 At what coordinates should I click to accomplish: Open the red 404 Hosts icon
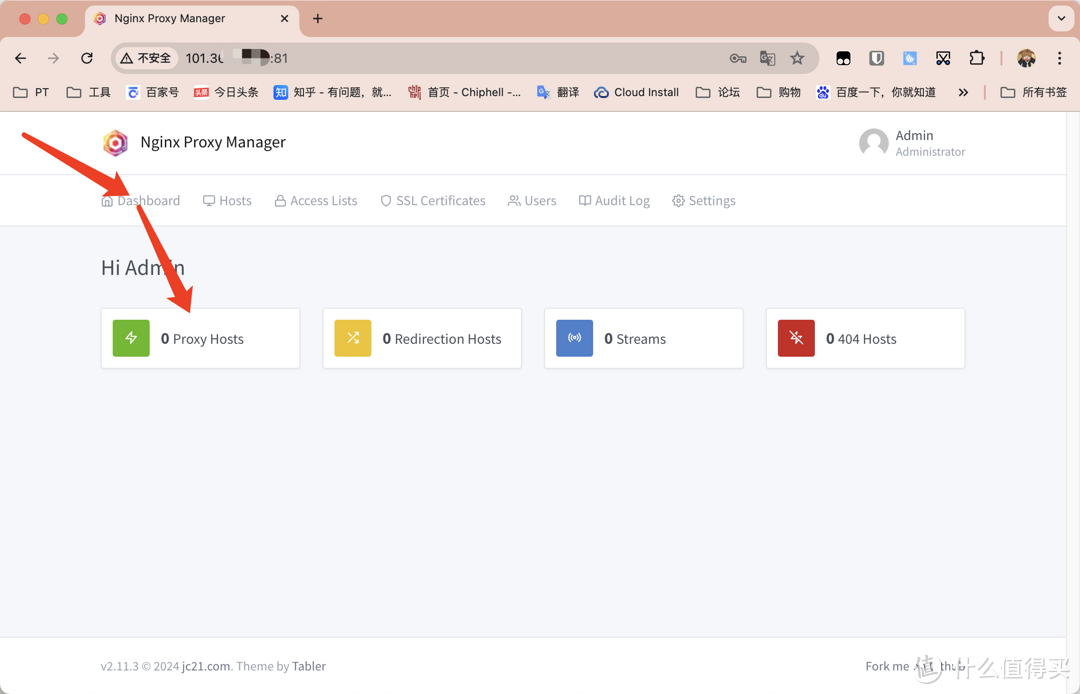pyautogui.click(x=796, y=338)
